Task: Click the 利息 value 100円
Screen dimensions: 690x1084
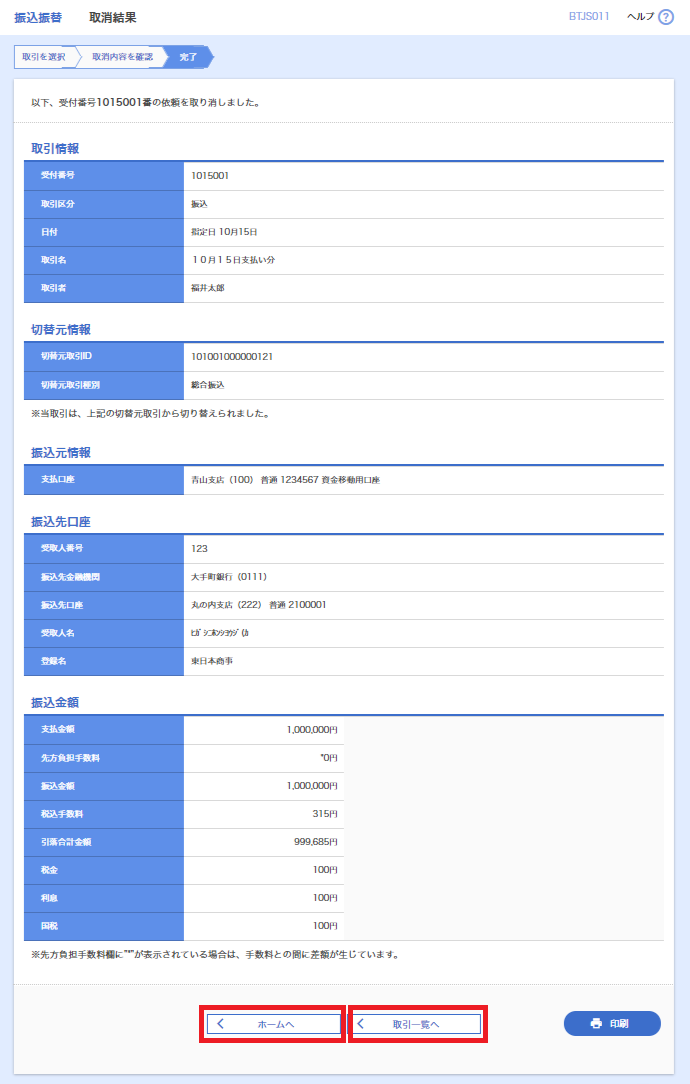Action: point(325,897)
